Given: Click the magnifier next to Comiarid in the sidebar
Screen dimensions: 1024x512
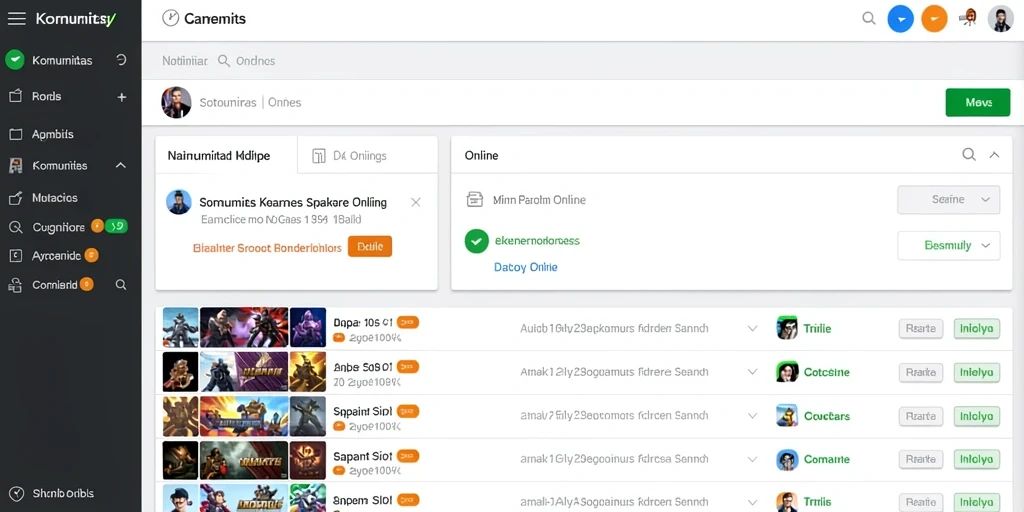Looking at the screenshot, I should [121, 285].
